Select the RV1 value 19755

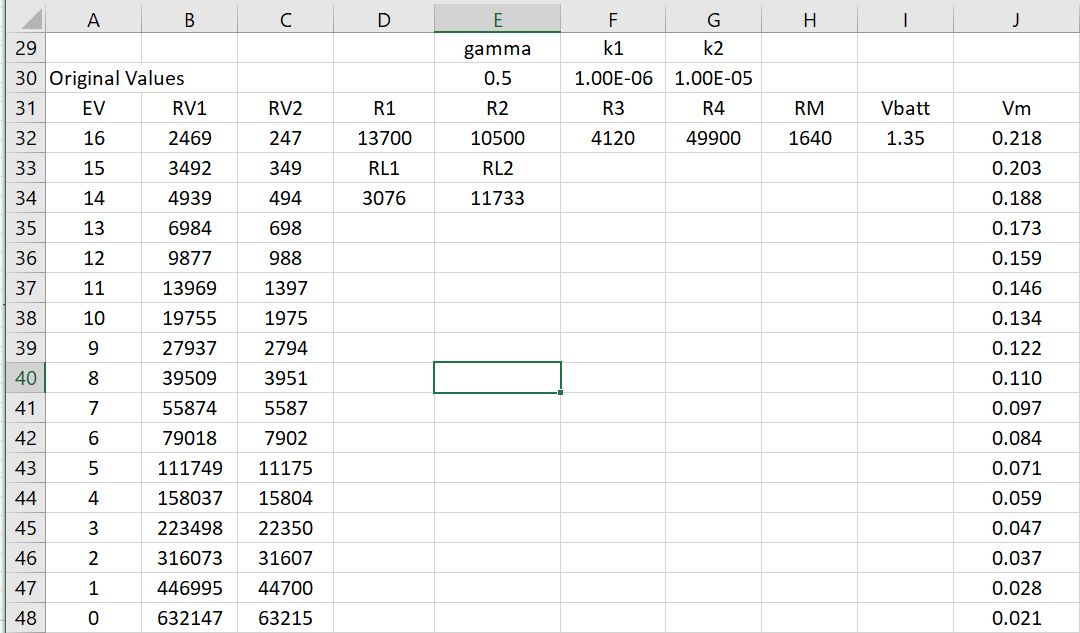click(x=189, y=318)
